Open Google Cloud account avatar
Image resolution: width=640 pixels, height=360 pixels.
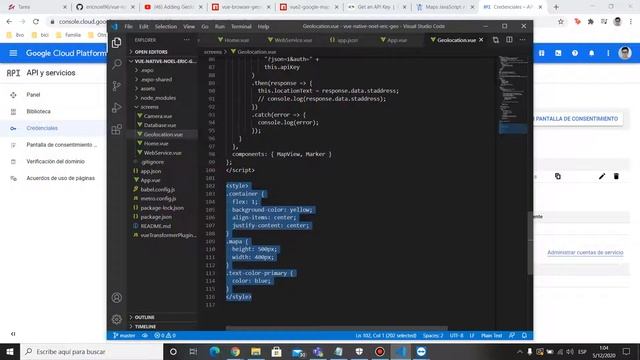pyautogui.click(x=625, y=53)
